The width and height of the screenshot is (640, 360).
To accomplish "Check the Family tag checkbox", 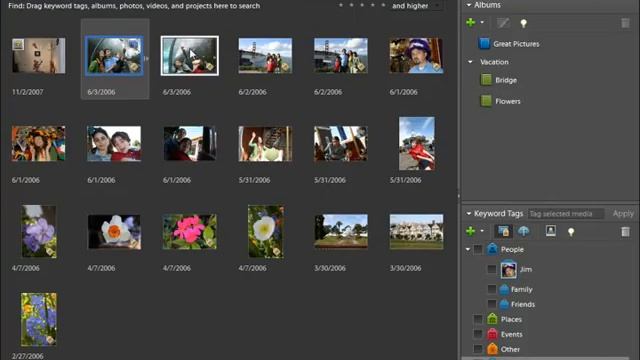I will [492, 289].
